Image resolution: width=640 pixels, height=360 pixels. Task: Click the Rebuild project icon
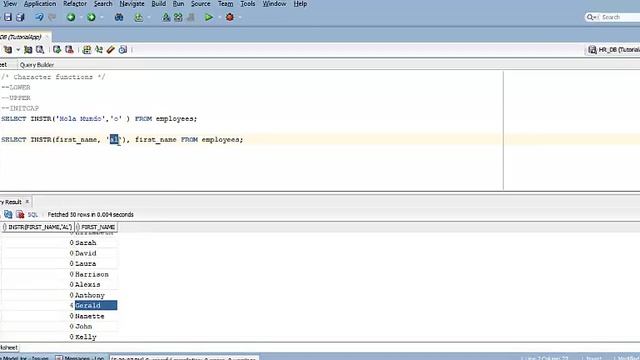click(178, 17)
